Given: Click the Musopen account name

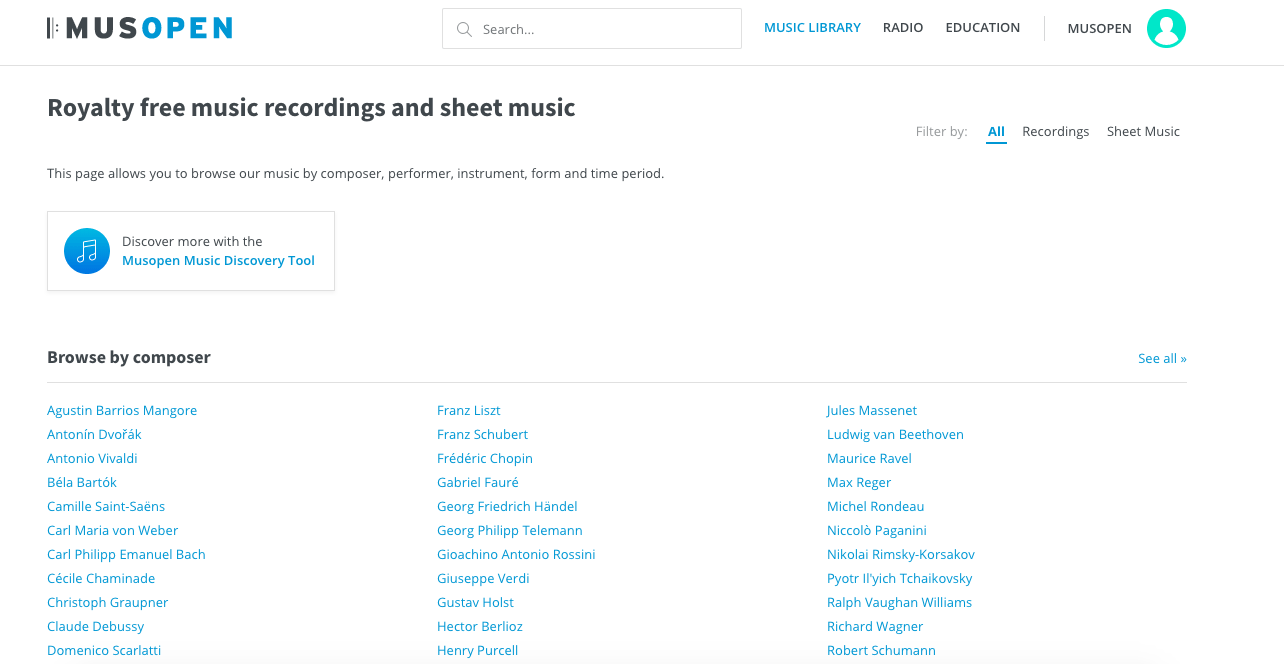Looking at the screenshot, I should (1100, 29).
